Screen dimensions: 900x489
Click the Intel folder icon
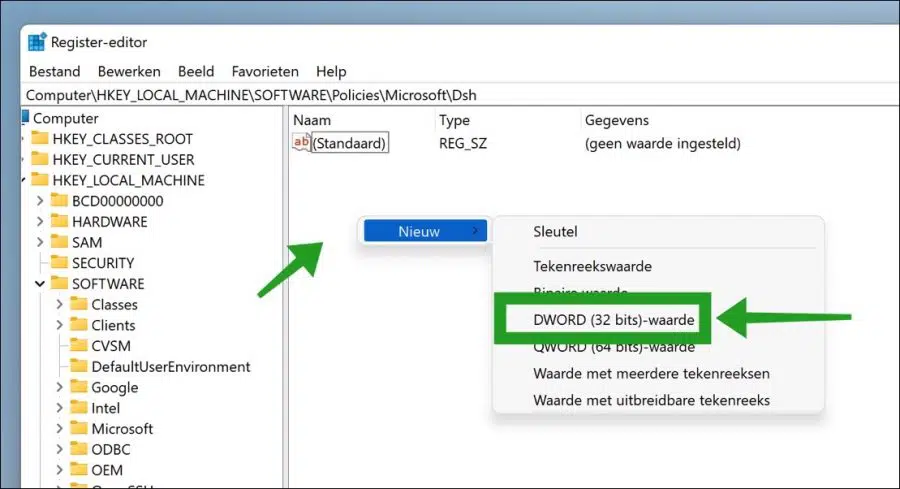tap(79, 407)
